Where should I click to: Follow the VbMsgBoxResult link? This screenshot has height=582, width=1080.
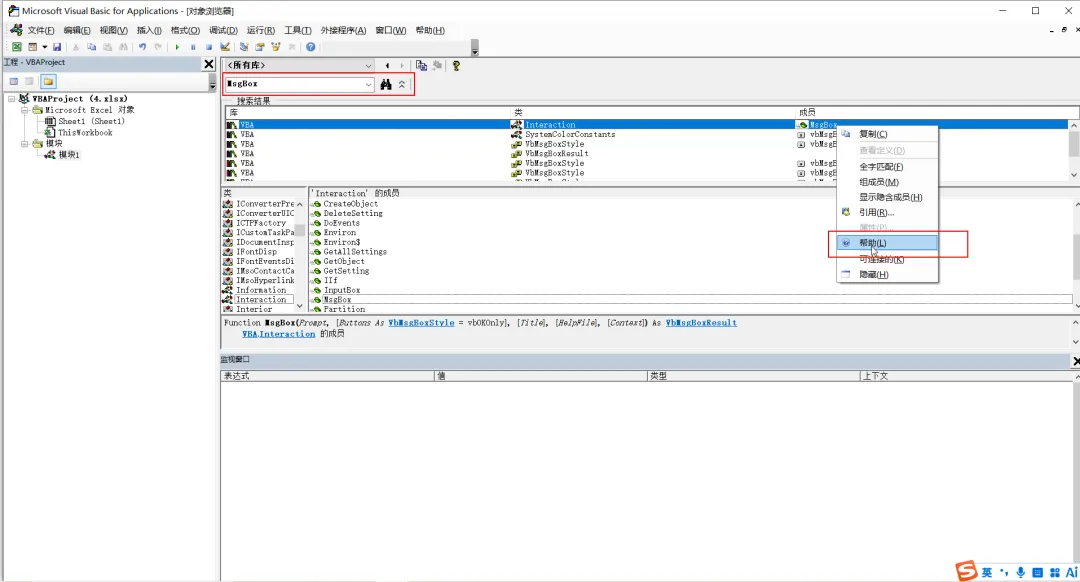(701, 322)
